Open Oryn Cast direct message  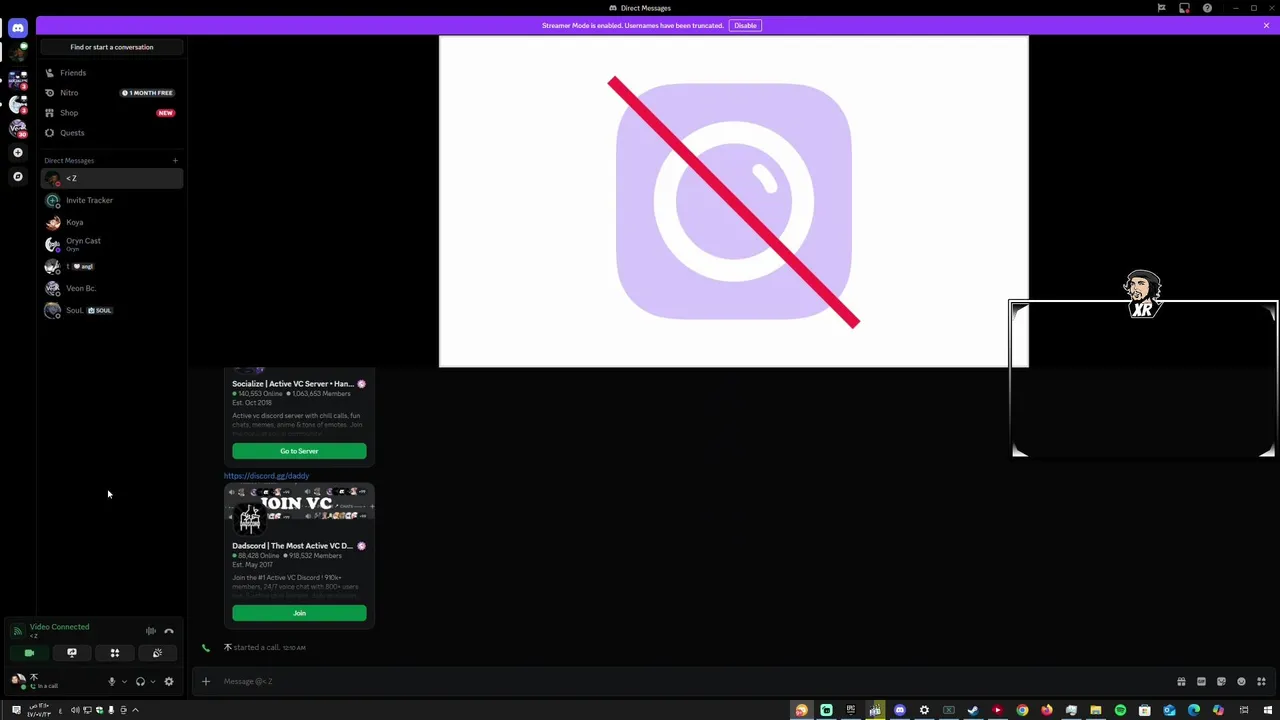[x=112, y=244]
